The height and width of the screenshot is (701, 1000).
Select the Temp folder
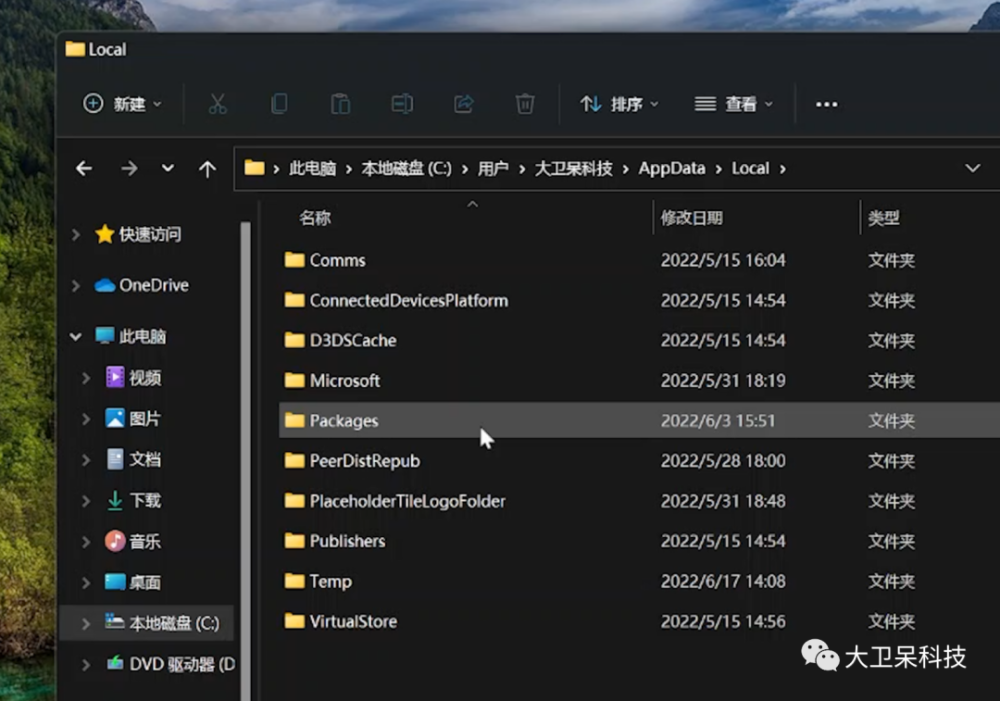click(x=639, y=581)
